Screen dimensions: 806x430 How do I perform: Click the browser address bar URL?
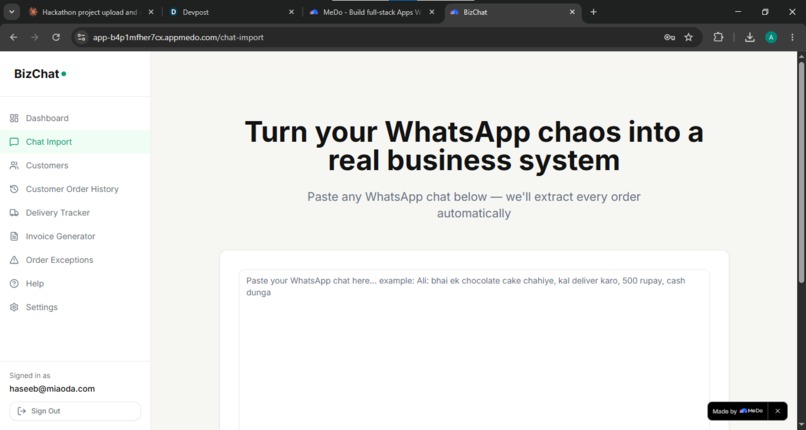tap(178, 37)
